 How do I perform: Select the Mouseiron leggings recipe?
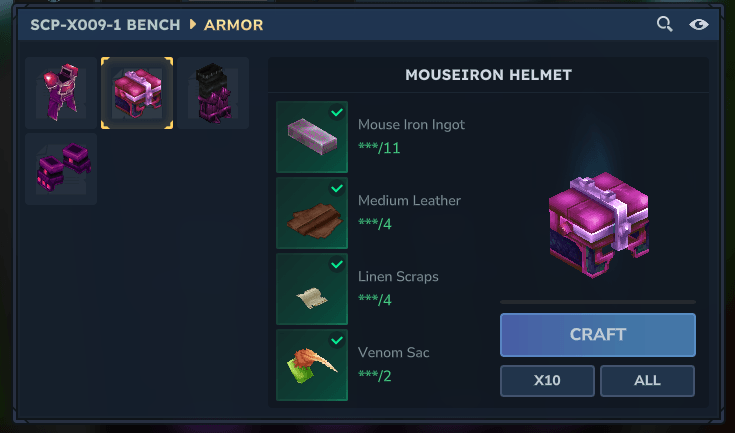pyautogui.click(x=213, y=93)
